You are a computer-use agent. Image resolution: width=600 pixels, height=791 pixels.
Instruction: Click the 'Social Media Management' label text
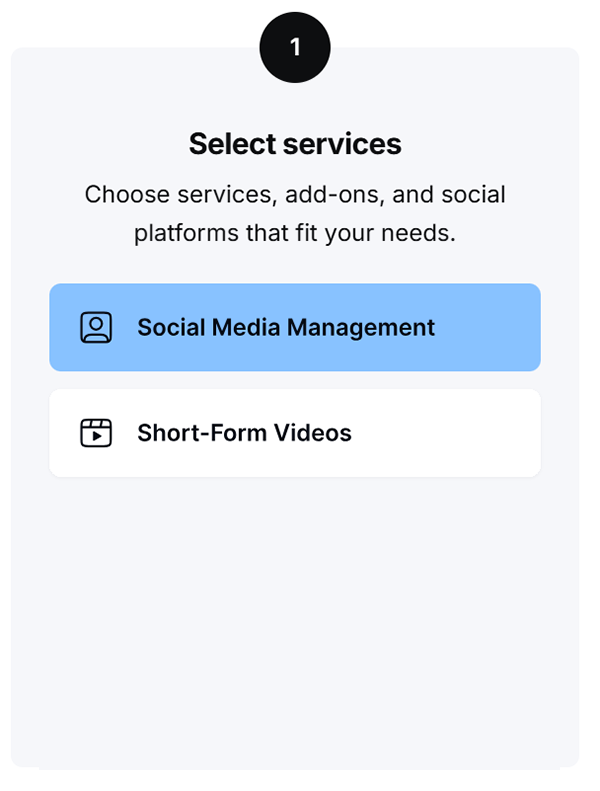(x=286, y=328)
